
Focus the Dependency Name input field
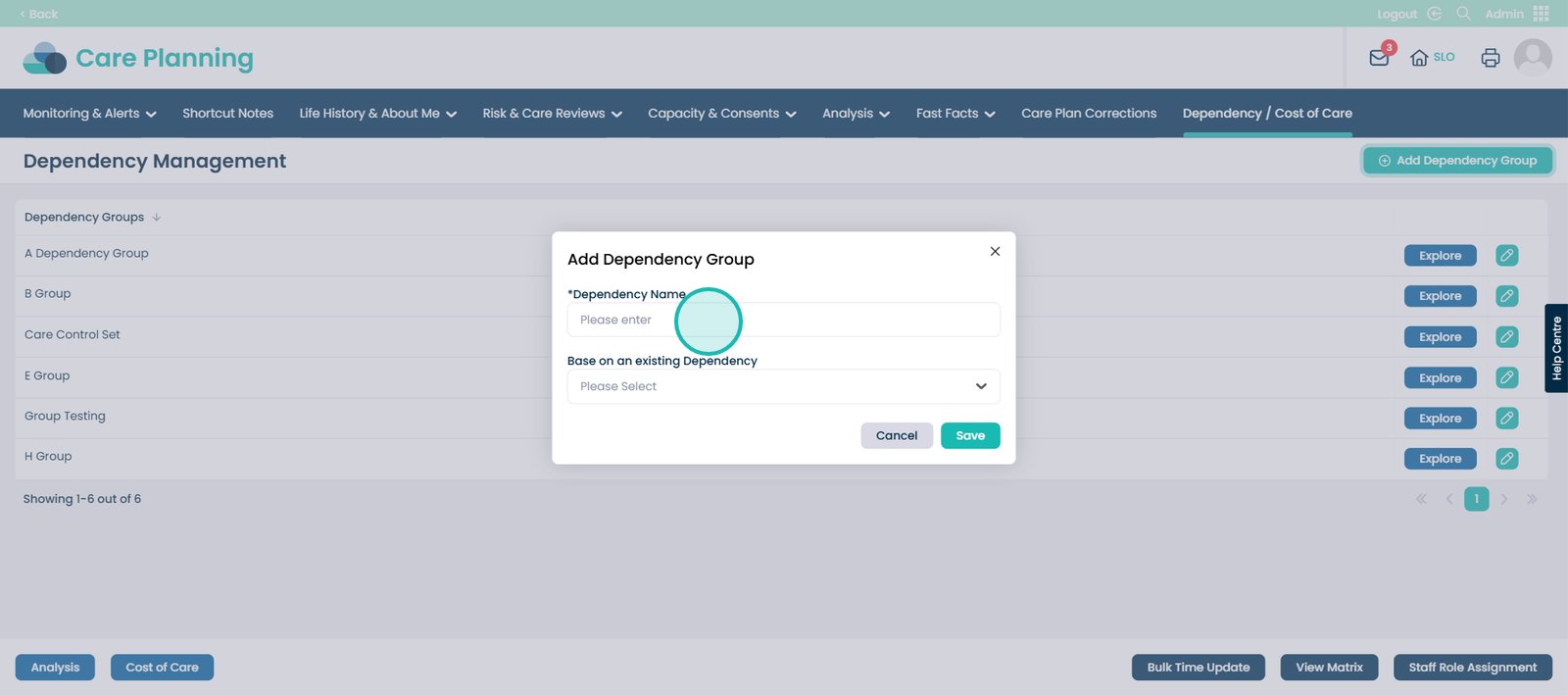(x=783, y=320)
